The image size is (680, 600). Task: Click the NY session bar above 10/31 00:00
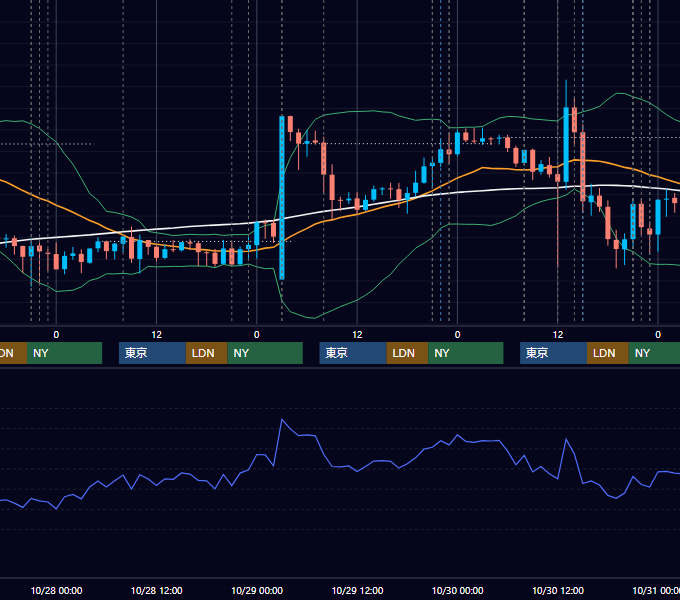[654, 353]
